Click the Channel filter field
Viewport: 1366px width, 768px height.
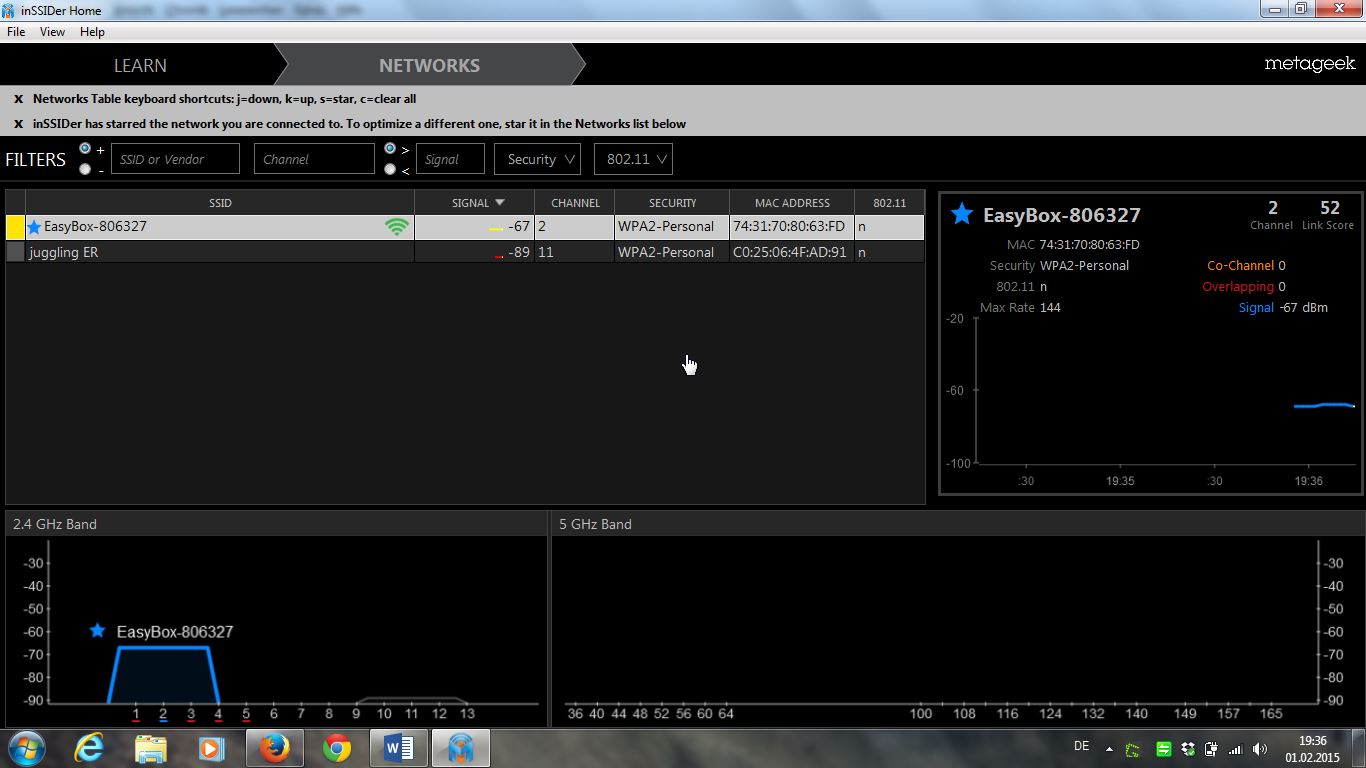(314, 159)
